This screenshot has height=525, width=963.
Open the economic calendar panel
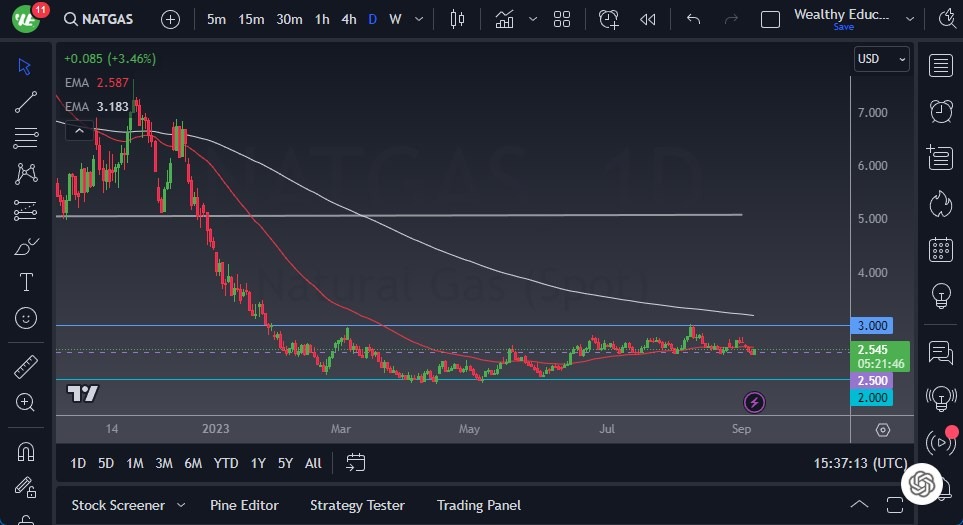(x=940, y=249)
